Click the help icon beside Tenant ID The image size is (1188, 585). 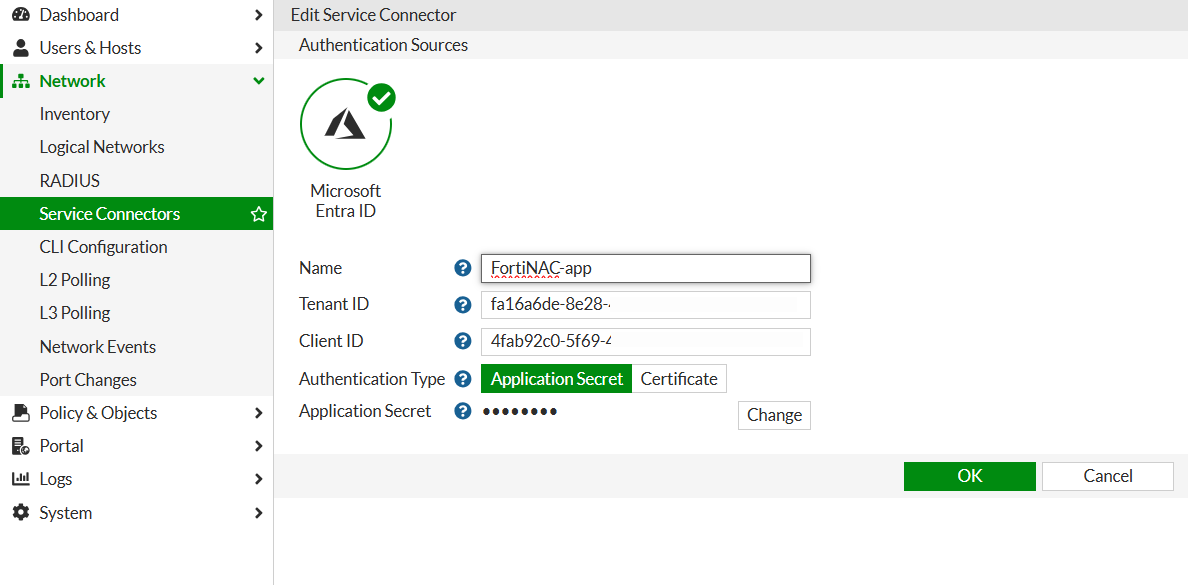[462, 305]
